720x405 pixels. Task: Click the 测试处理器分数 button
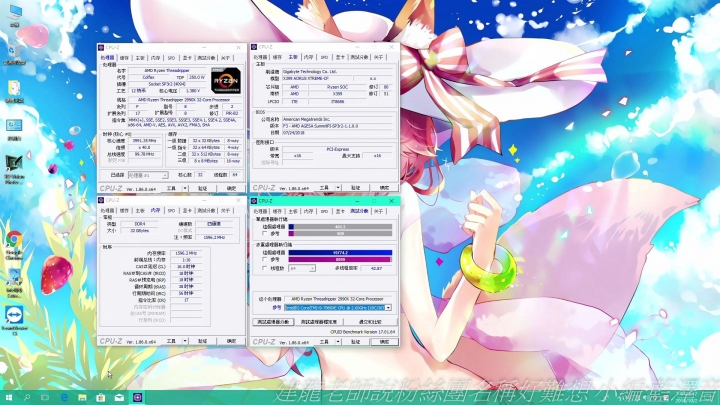point(273,322)
